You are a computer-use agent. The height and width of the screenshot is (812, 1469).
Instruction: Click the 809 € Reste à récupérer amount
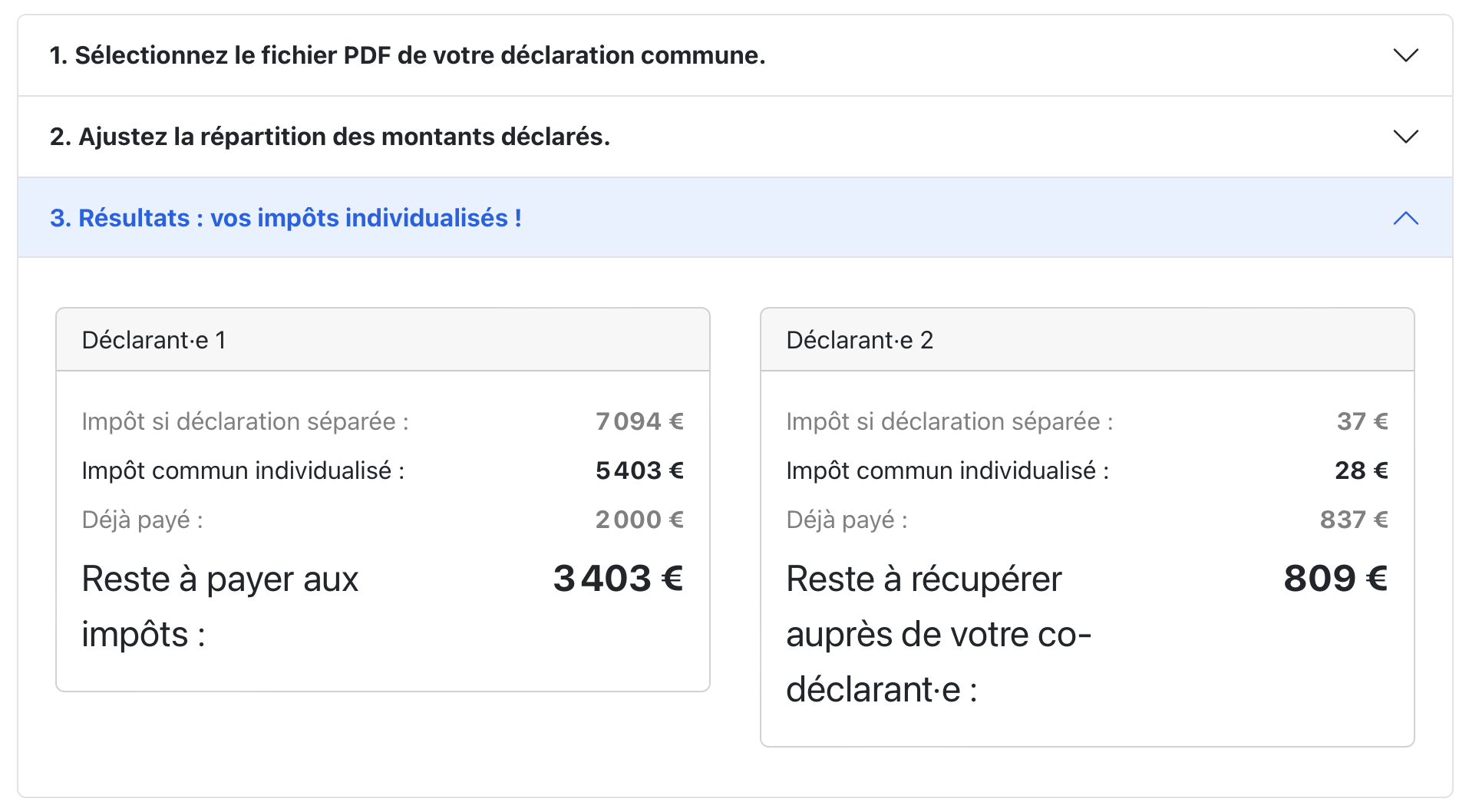[1335, 579]
